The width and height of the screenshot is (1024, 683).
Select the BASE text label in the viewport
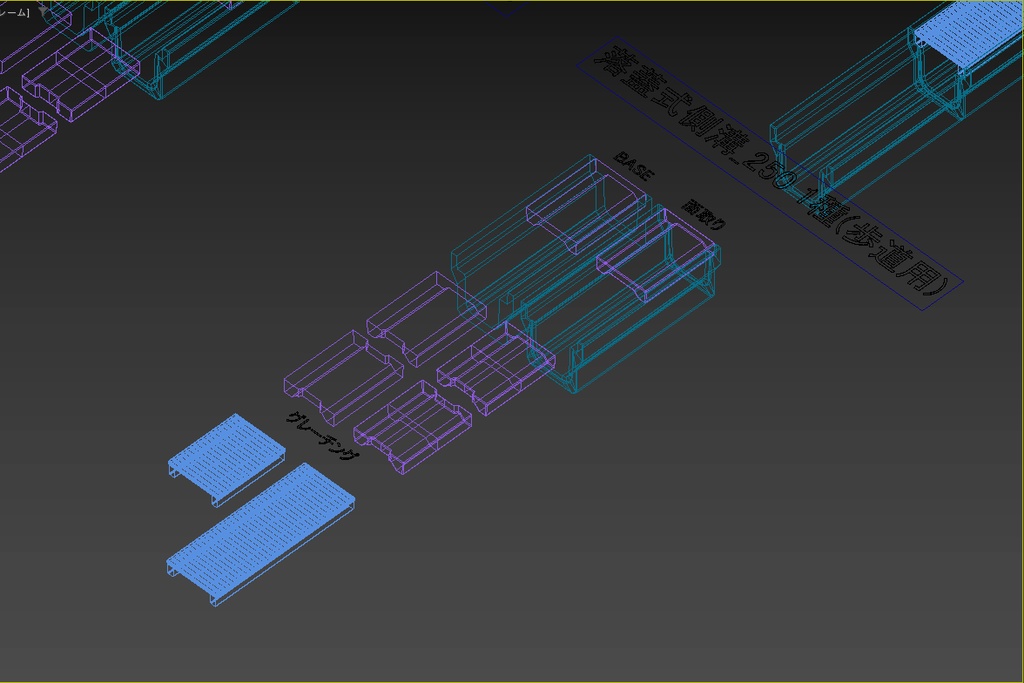[x=633, y=166]
